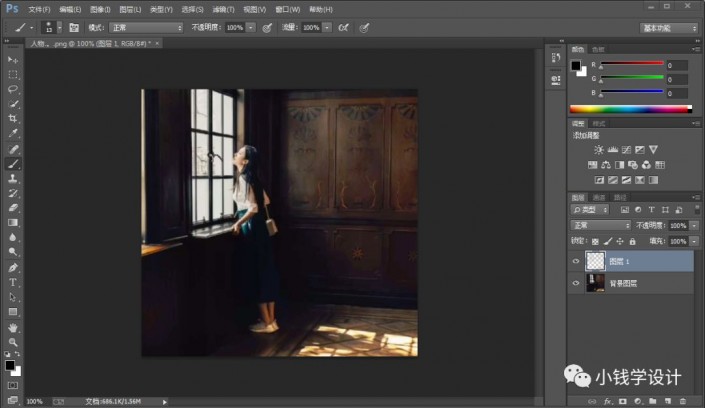
Task: Select the Type tool
Action: coord(13,282)
